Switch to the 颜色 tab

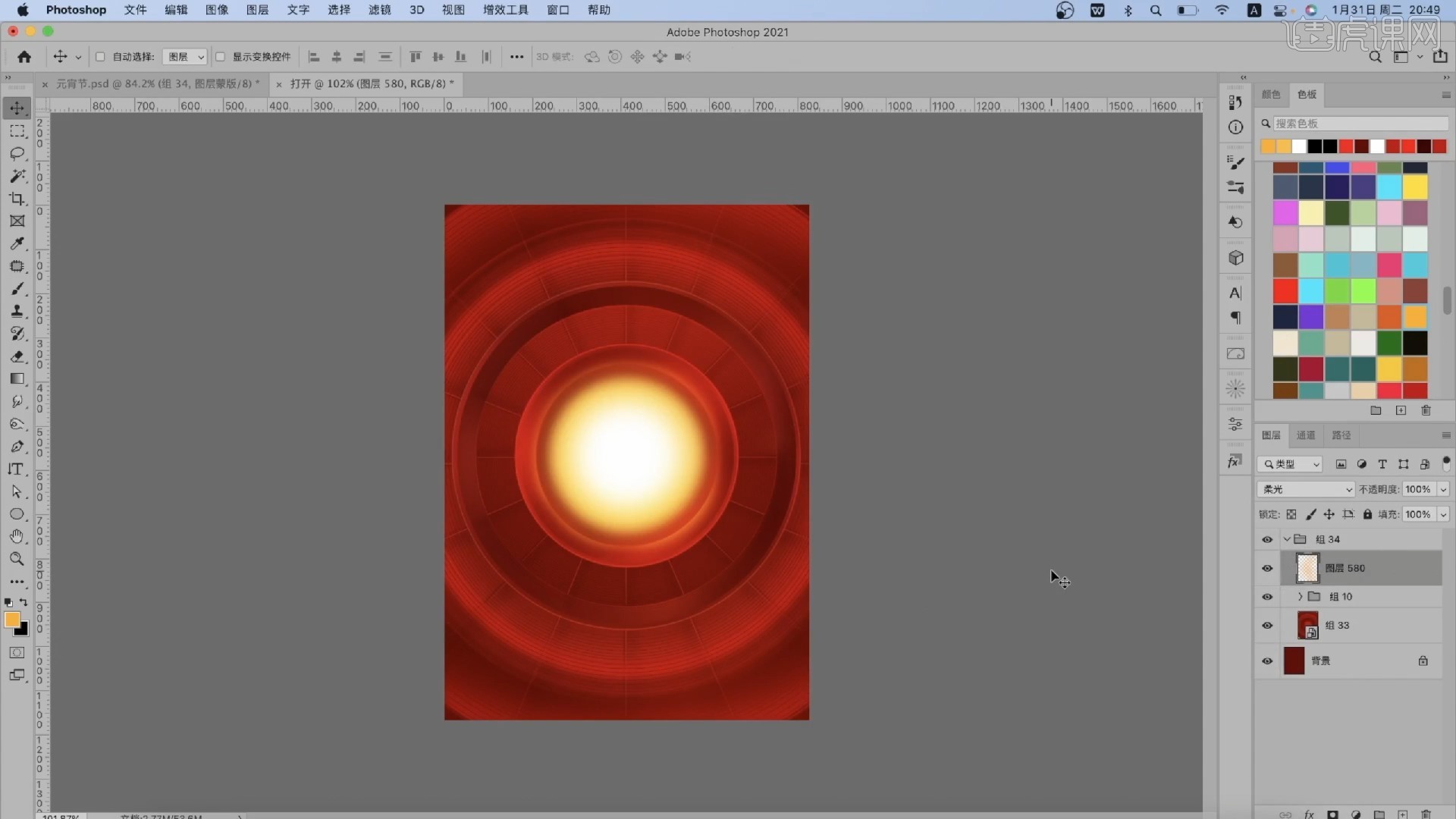pyautogui.click(x=1271, y=95)
